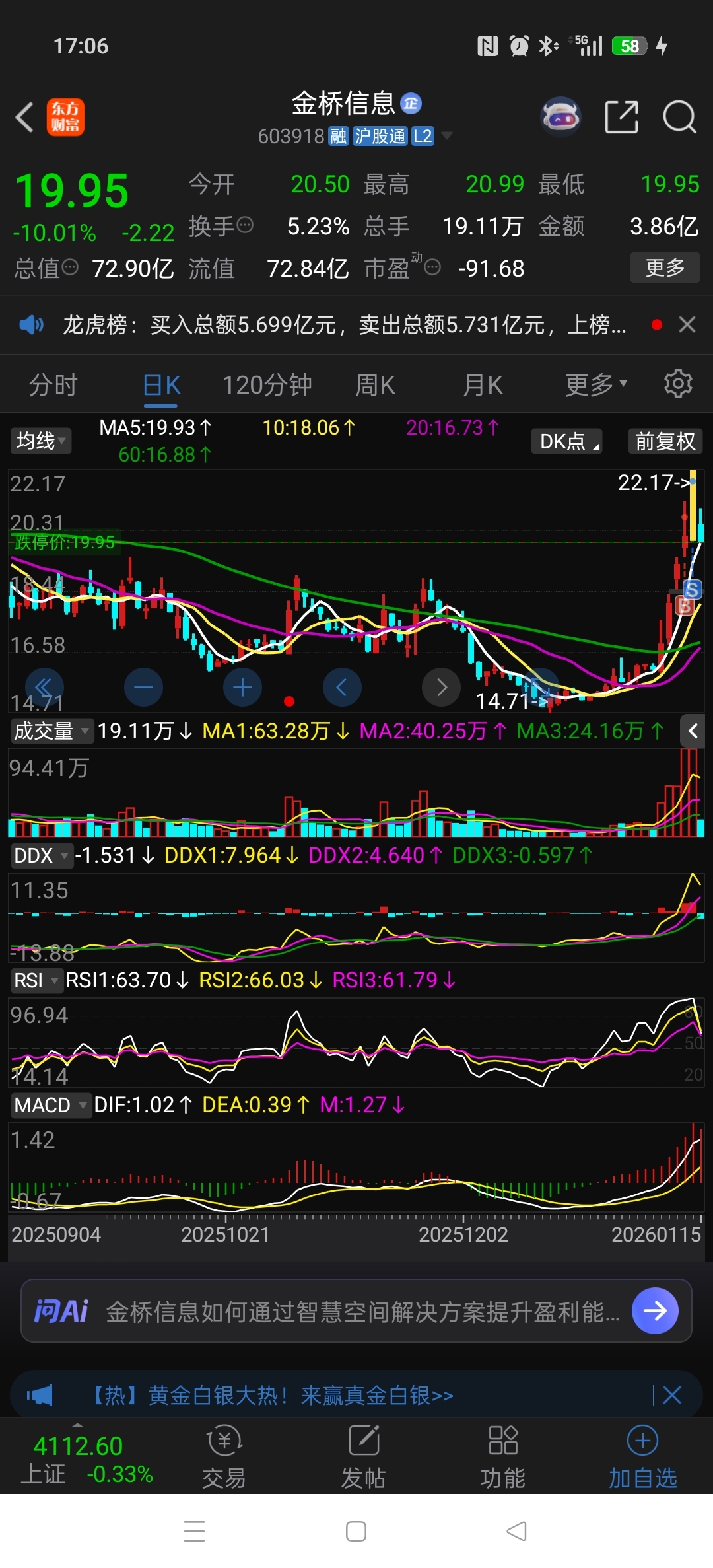
Task: Zoom out the K-line chart
Action: 143,688
